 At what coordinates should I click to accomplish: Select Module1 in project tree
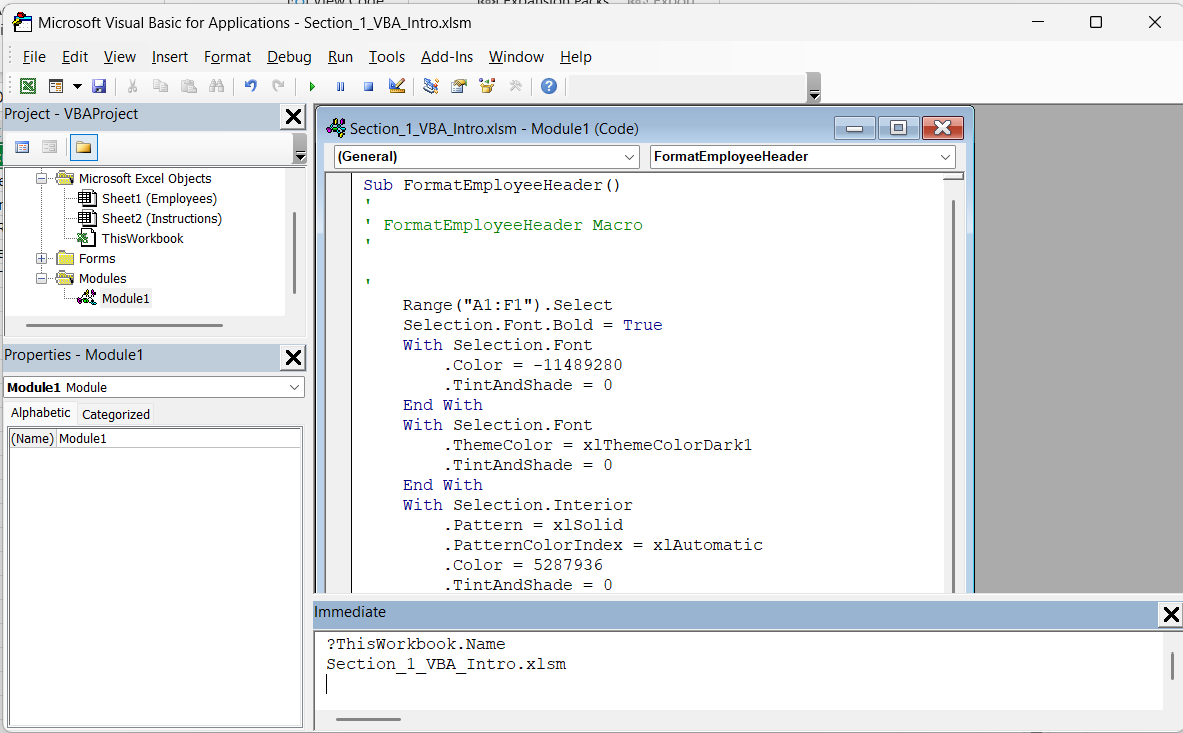point(125,298)
